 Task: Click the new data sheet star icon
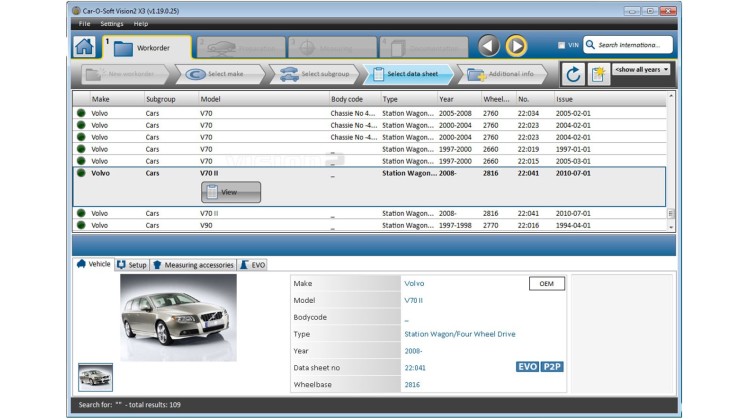click(598, 74)
